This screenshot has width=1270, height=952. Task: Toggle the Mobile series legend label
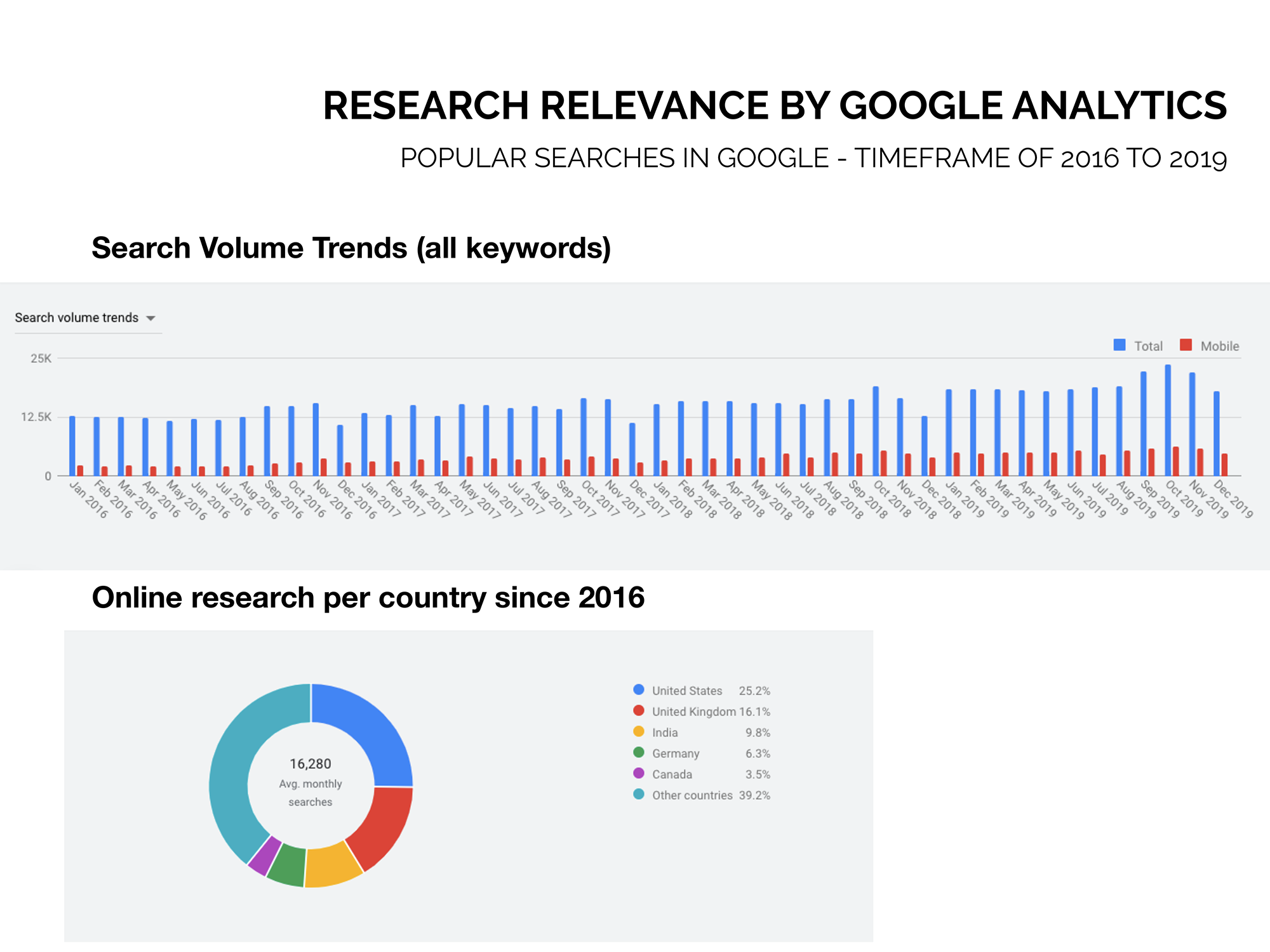click(1219, 346)
